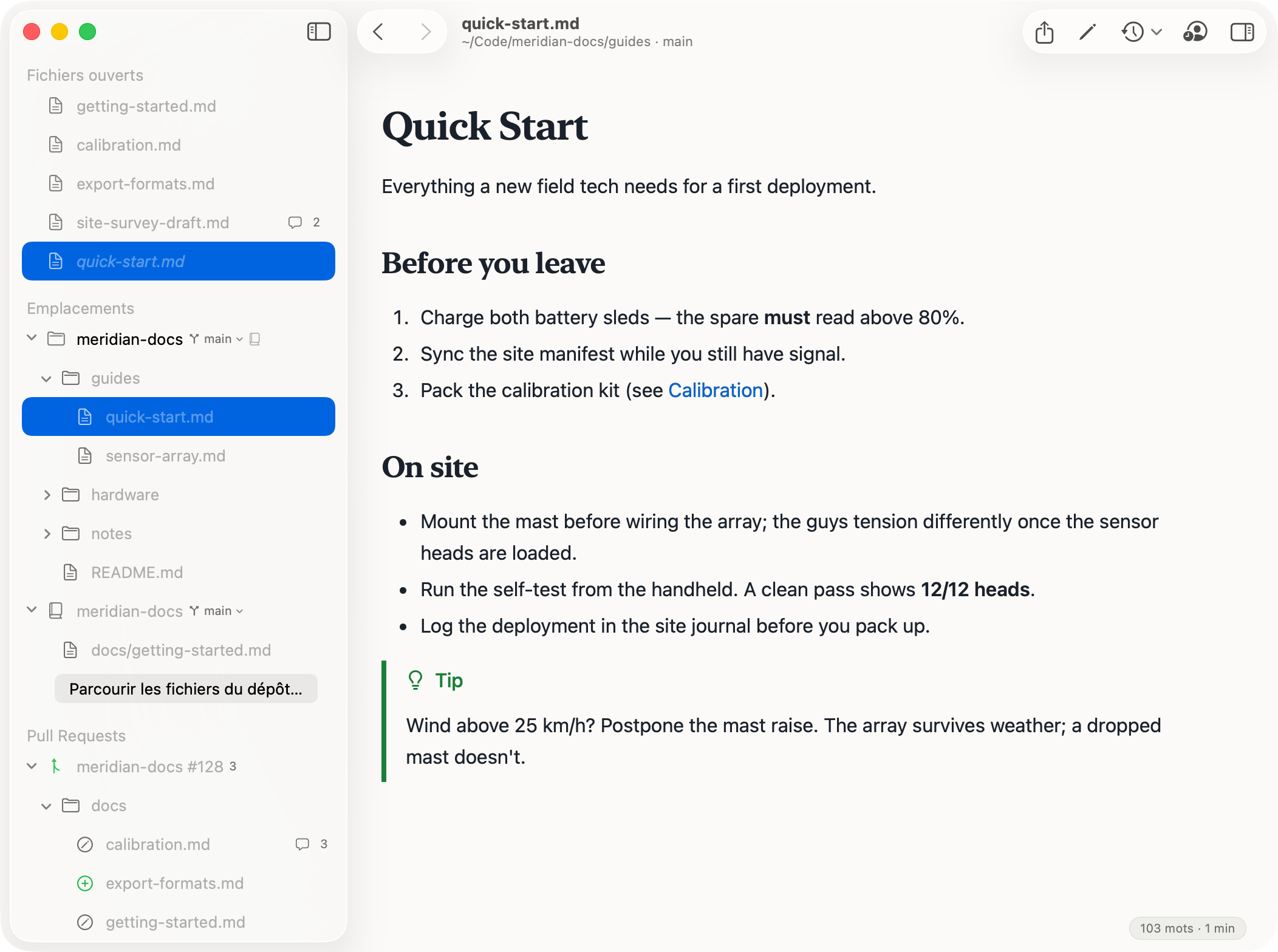Go back with the left arrow
1278x952 pixels.
tap(378, 32)
